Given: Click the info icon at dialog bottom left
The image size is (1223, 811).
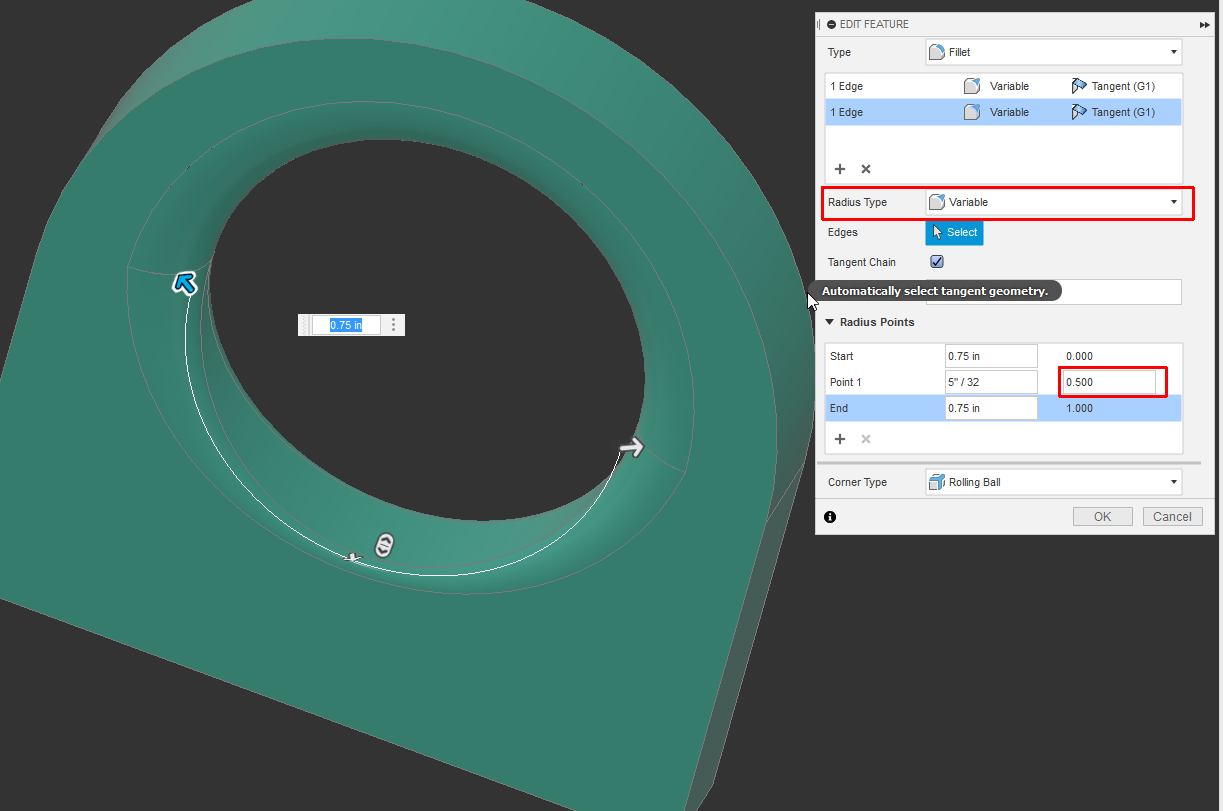Looking at the screenshot, I should (x=829, y=517).
